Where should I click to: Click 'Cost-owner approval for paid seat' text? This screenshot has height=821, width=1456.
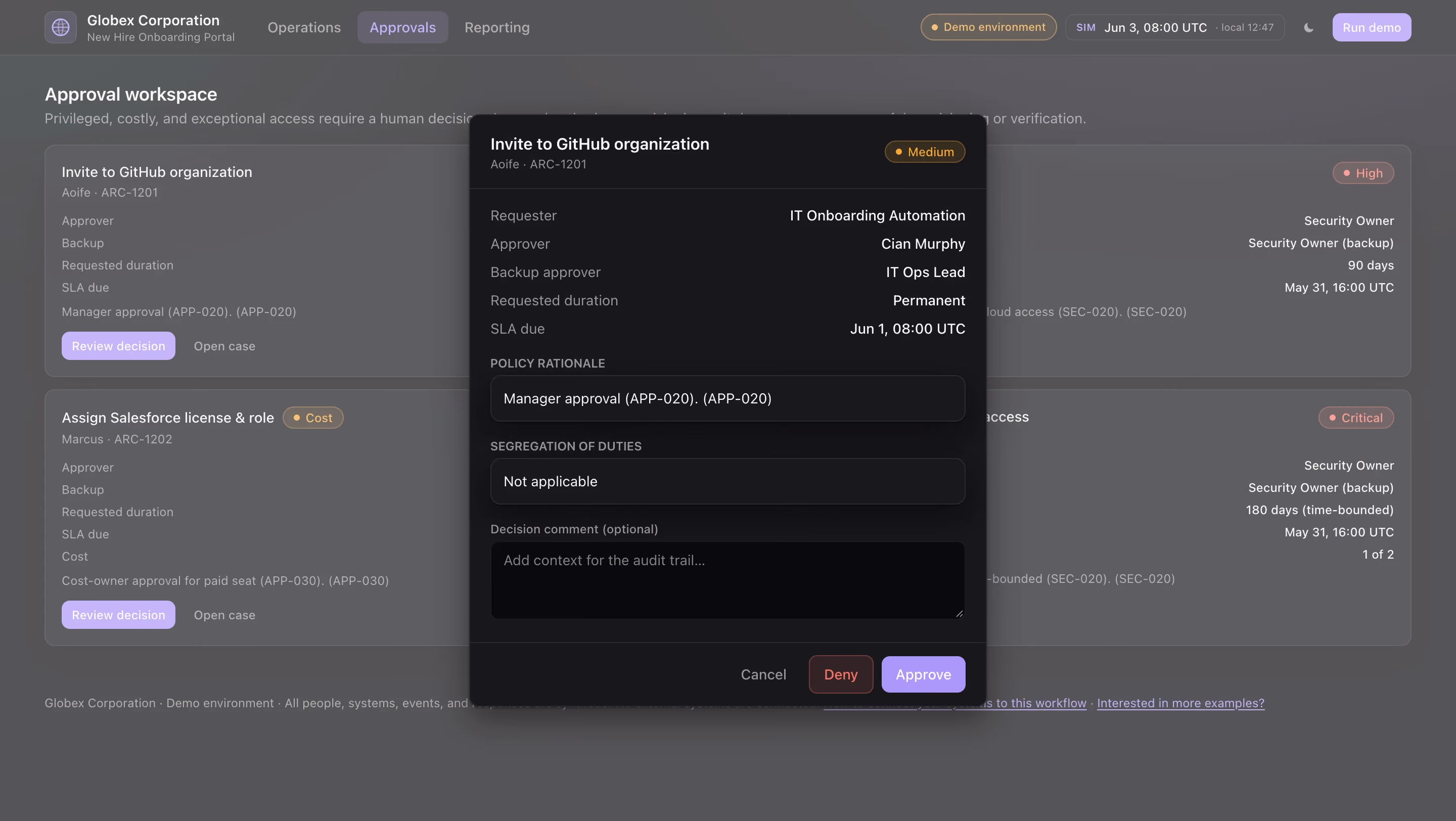pyautogui.click(x=225, y=580)
